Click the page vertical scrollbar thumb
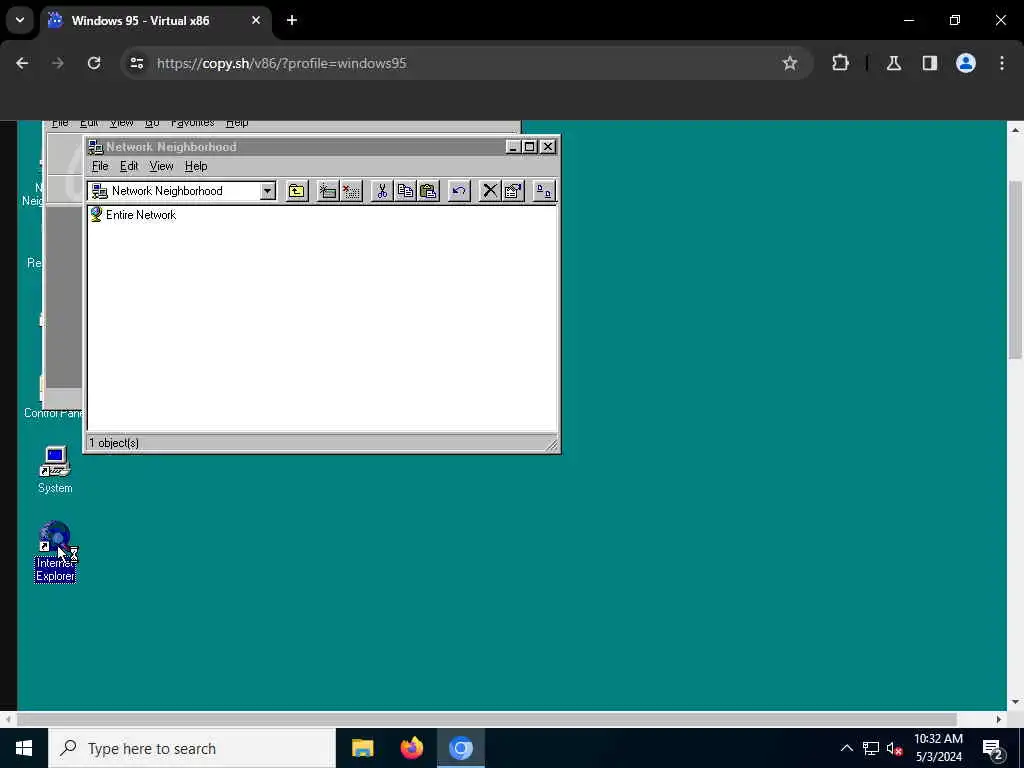Image resolution: width=1024 pixels, height=768 pixels. click(x=1015, y=269)
